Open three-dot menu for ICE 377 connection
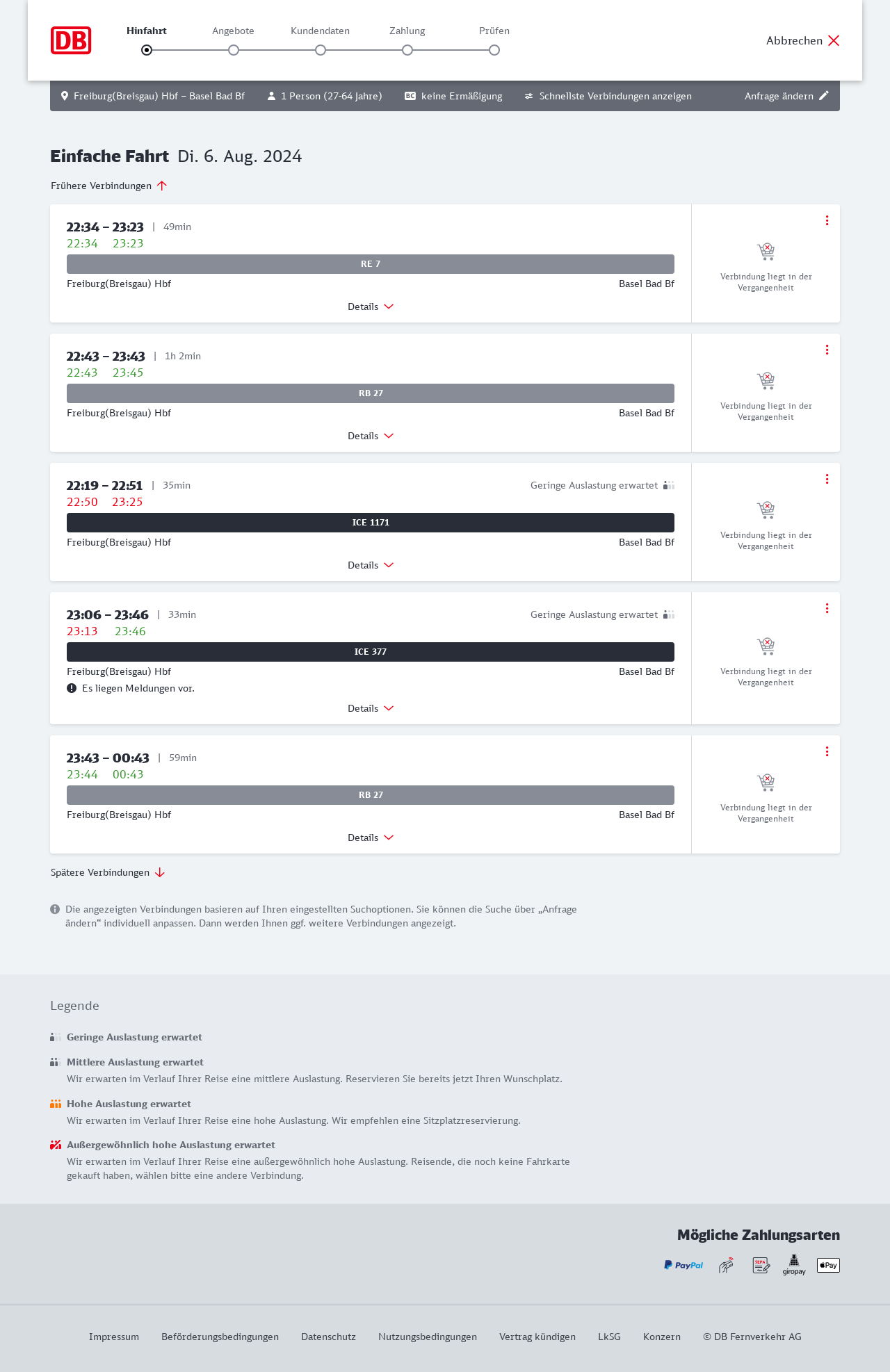 pos(827,608)
